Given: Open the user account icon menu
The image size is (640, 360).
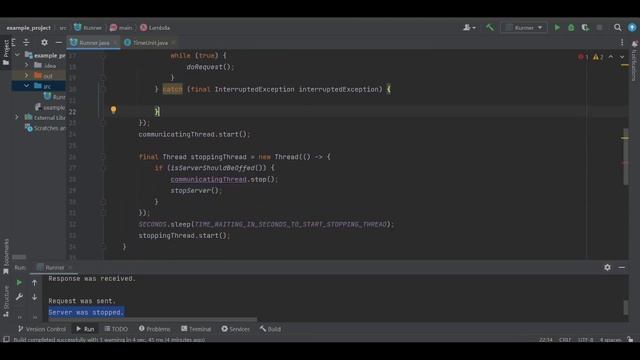Looking at the screenshot, I should [x=469, y=27].
